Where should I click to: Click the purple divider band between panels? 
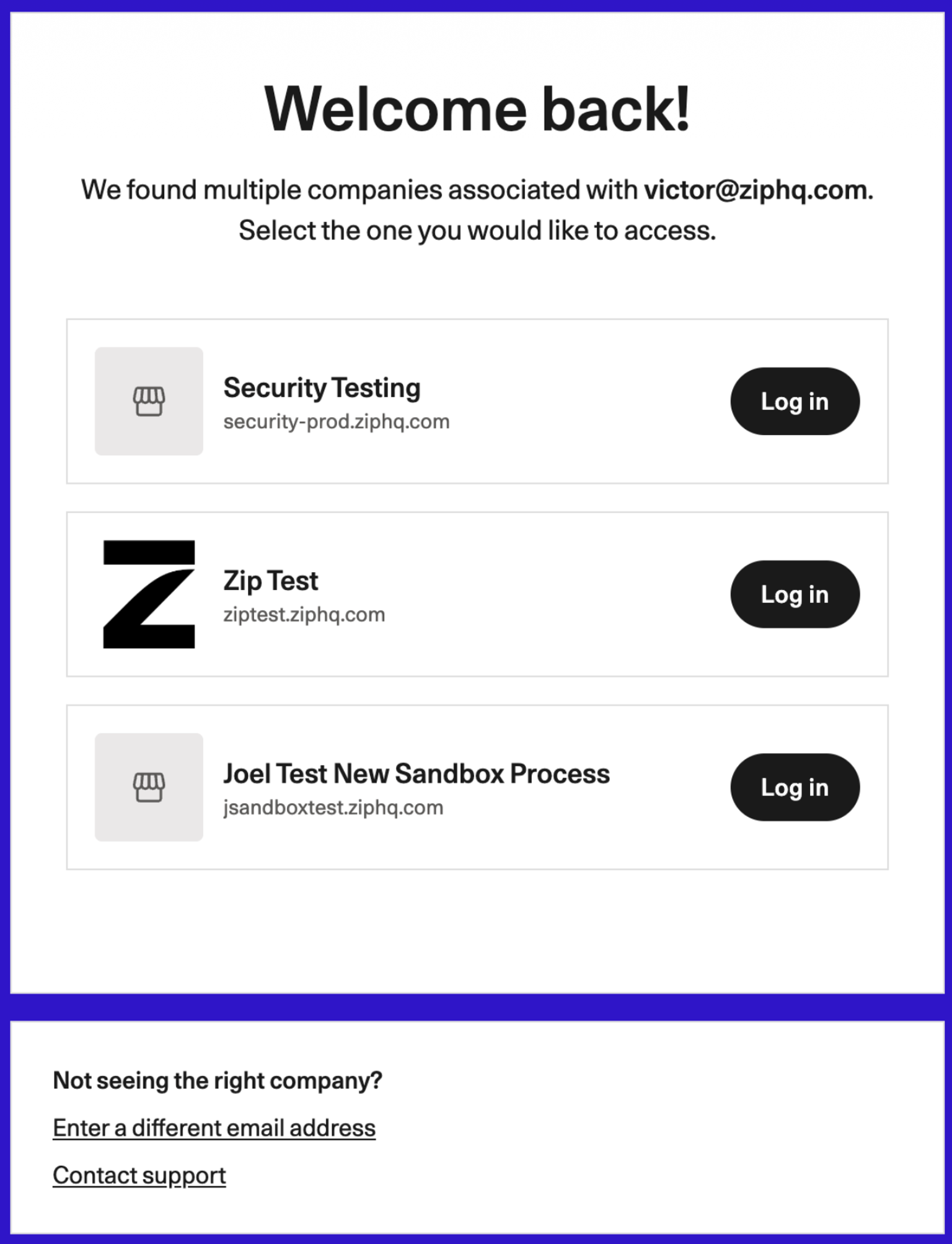476,1007
